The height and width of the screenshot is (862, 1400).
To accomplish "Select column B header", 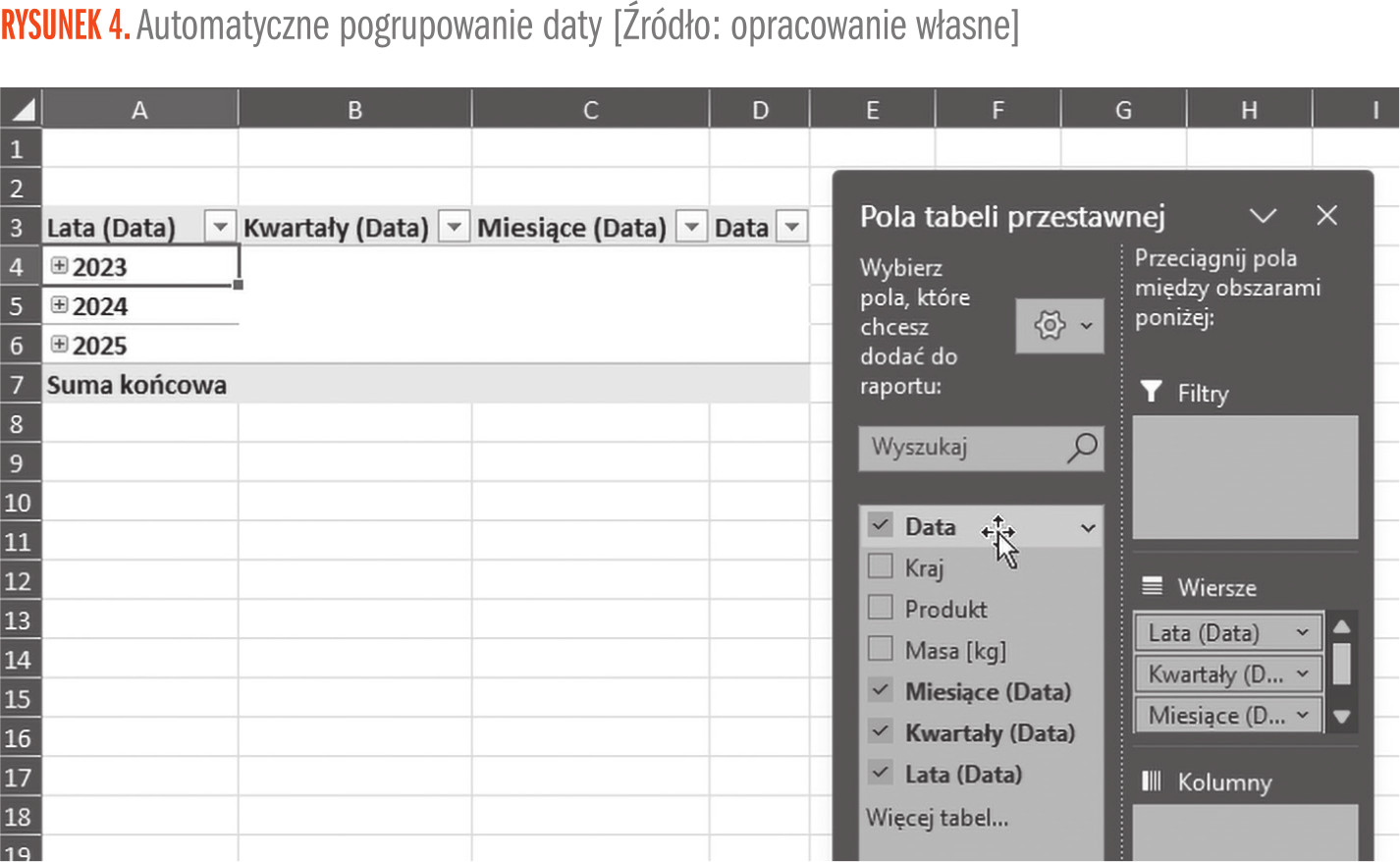I will pos(354,110).
